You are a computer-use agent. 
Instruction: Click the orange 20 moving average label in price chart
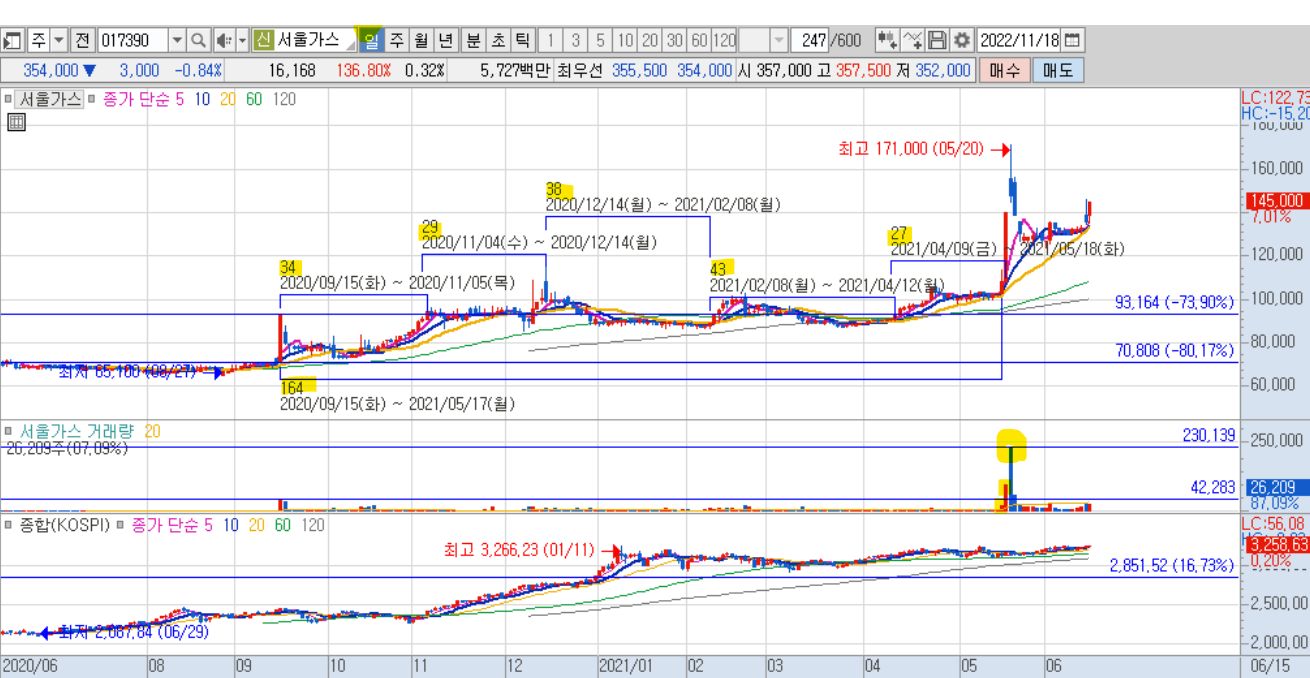[x=229, y=100]
